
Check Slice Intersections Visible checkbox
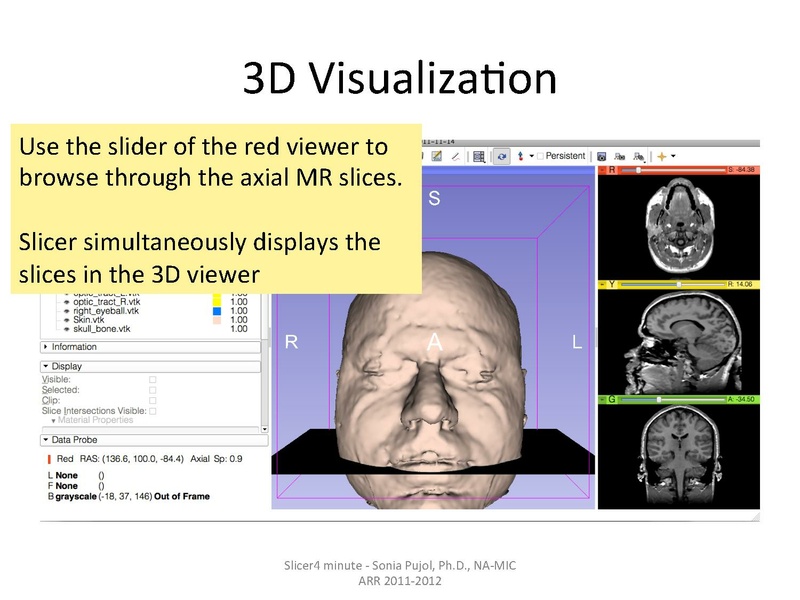click(x=153, y=411)
